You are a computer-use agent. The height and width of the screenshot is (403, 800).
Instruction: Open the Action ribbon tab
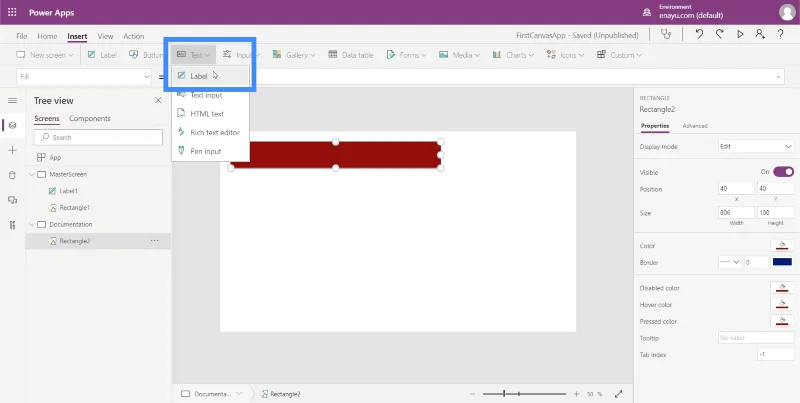[134, 36]
